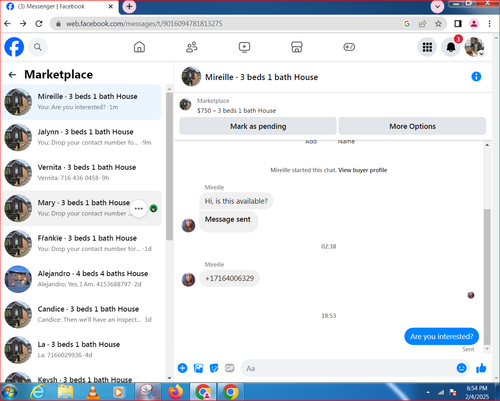Open Frankie conversation in the list

coord(81,244)
